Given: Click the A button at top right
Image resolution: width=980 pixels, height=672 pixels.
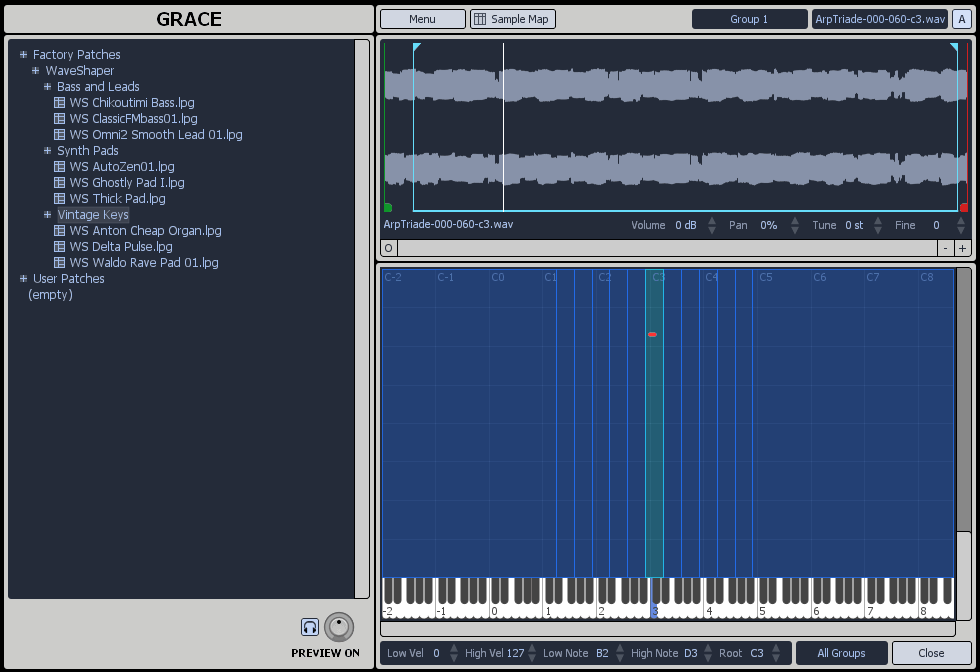Looking at the screenshot, I should tap(962, 19).
